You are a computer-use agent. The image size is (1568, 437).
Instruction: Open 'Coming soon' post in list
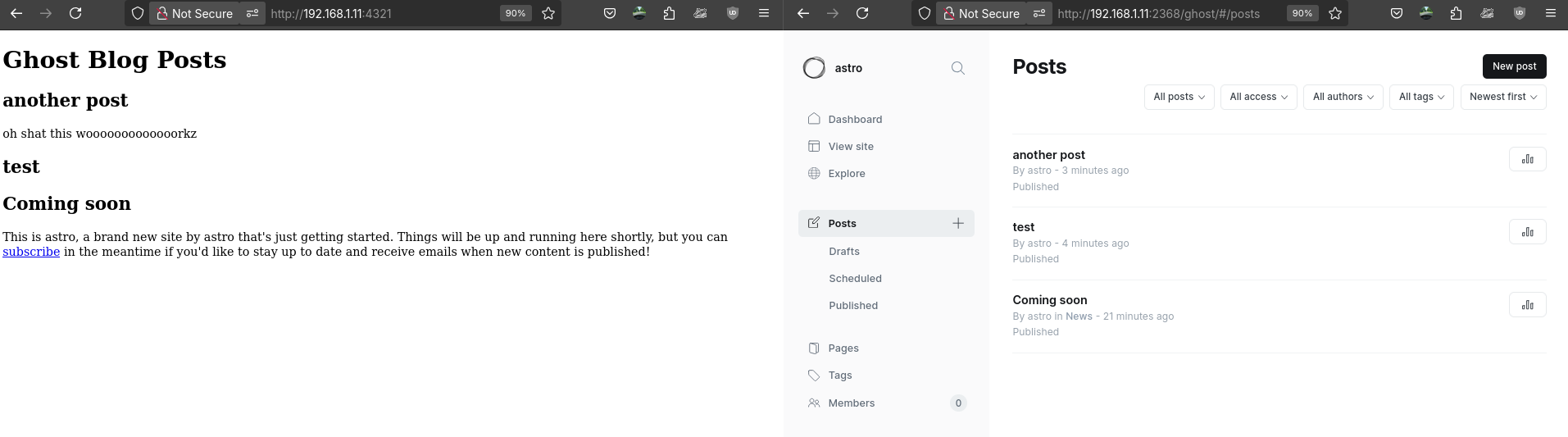[1050, 300]
